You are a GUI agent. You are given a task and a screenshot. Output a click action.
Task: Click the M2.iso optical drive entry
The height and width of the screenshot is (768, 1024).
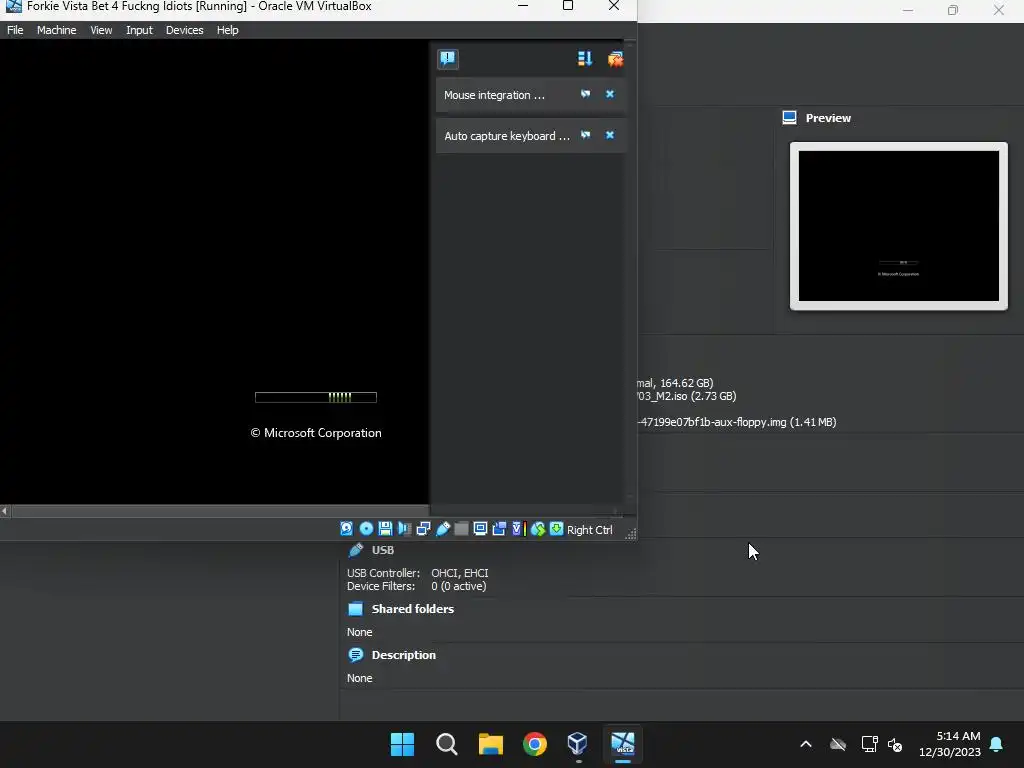pyautogui.click(x=687, y=396)
